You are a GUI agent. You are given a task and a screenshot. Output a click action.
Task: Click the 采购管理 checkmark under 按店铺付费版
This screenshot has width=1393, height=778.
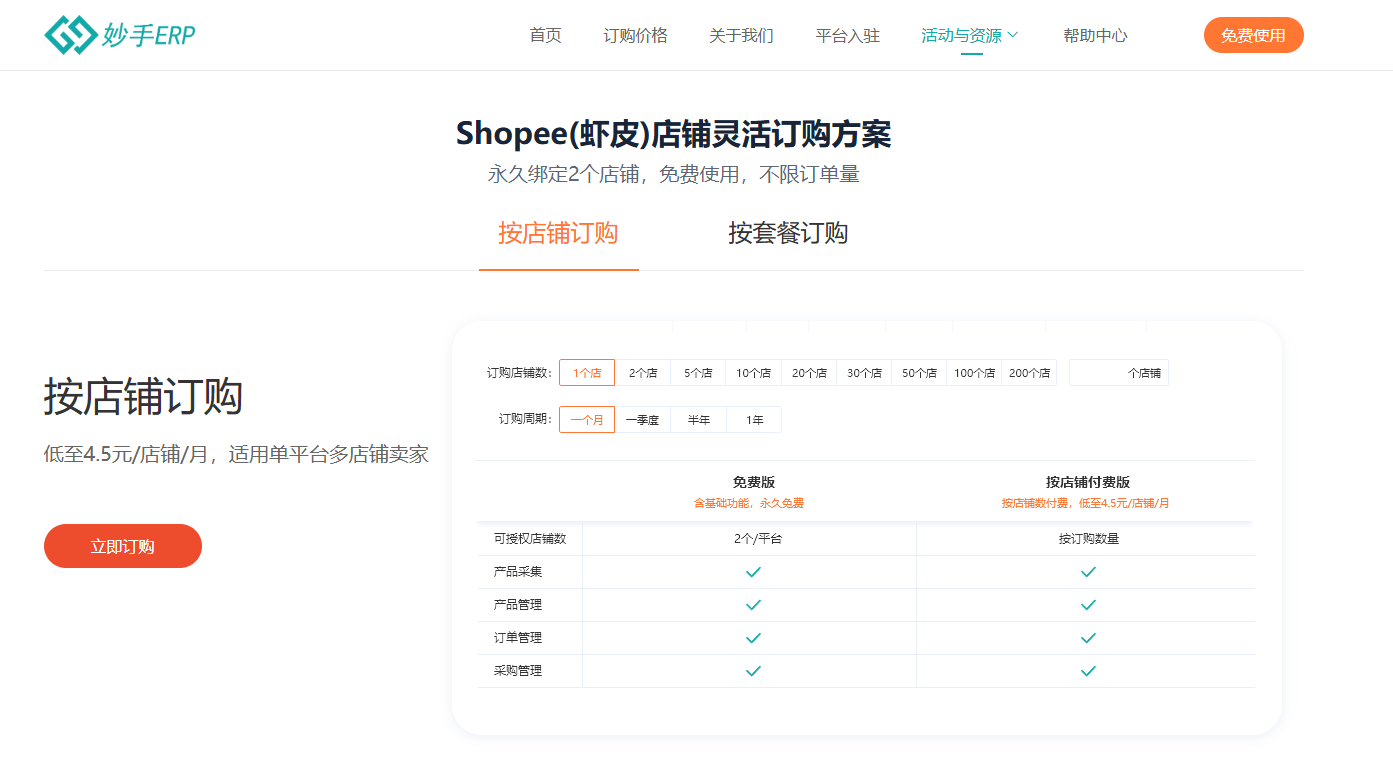click(1086, 670)
